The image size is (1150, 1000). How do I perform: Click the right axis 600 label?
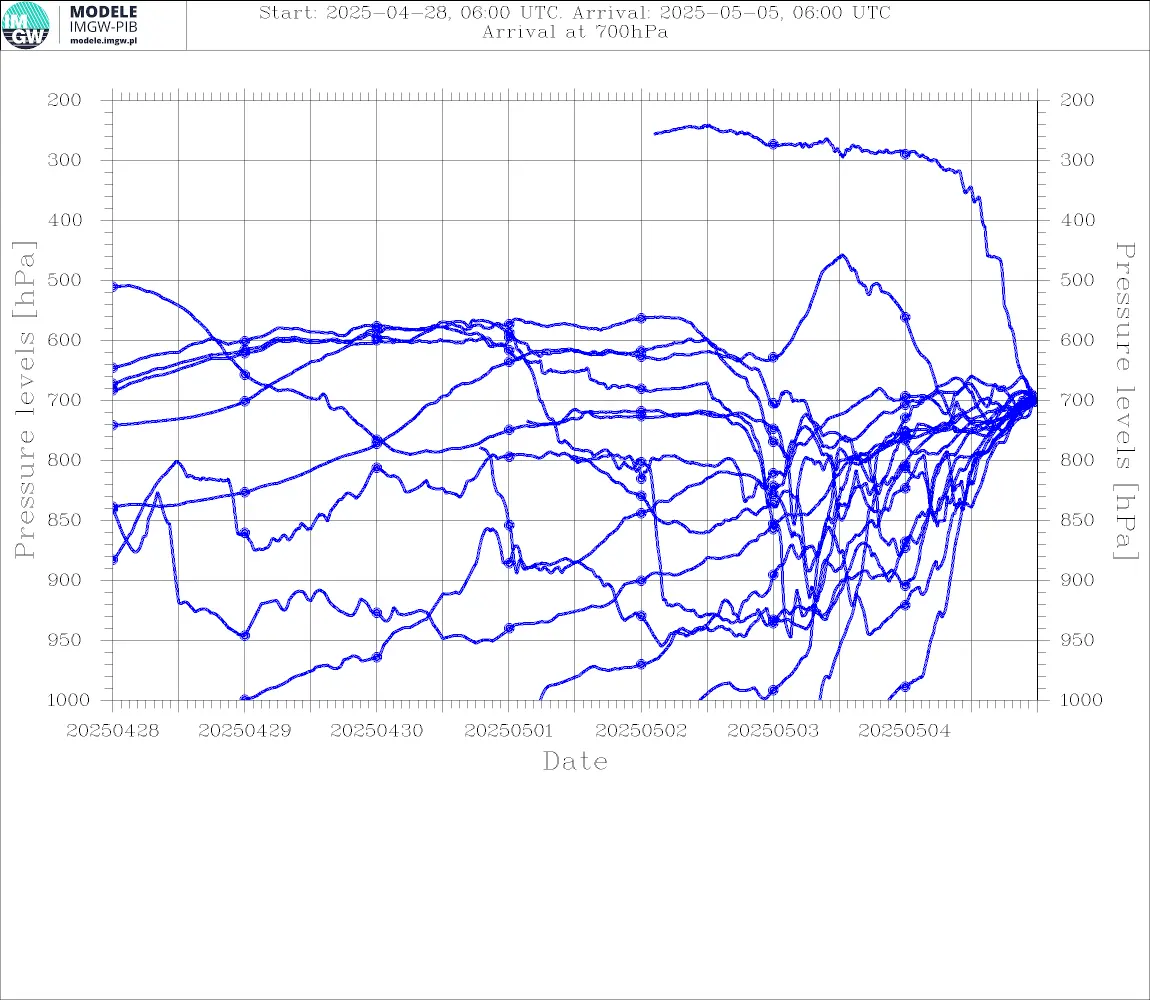pos(1077,340)
